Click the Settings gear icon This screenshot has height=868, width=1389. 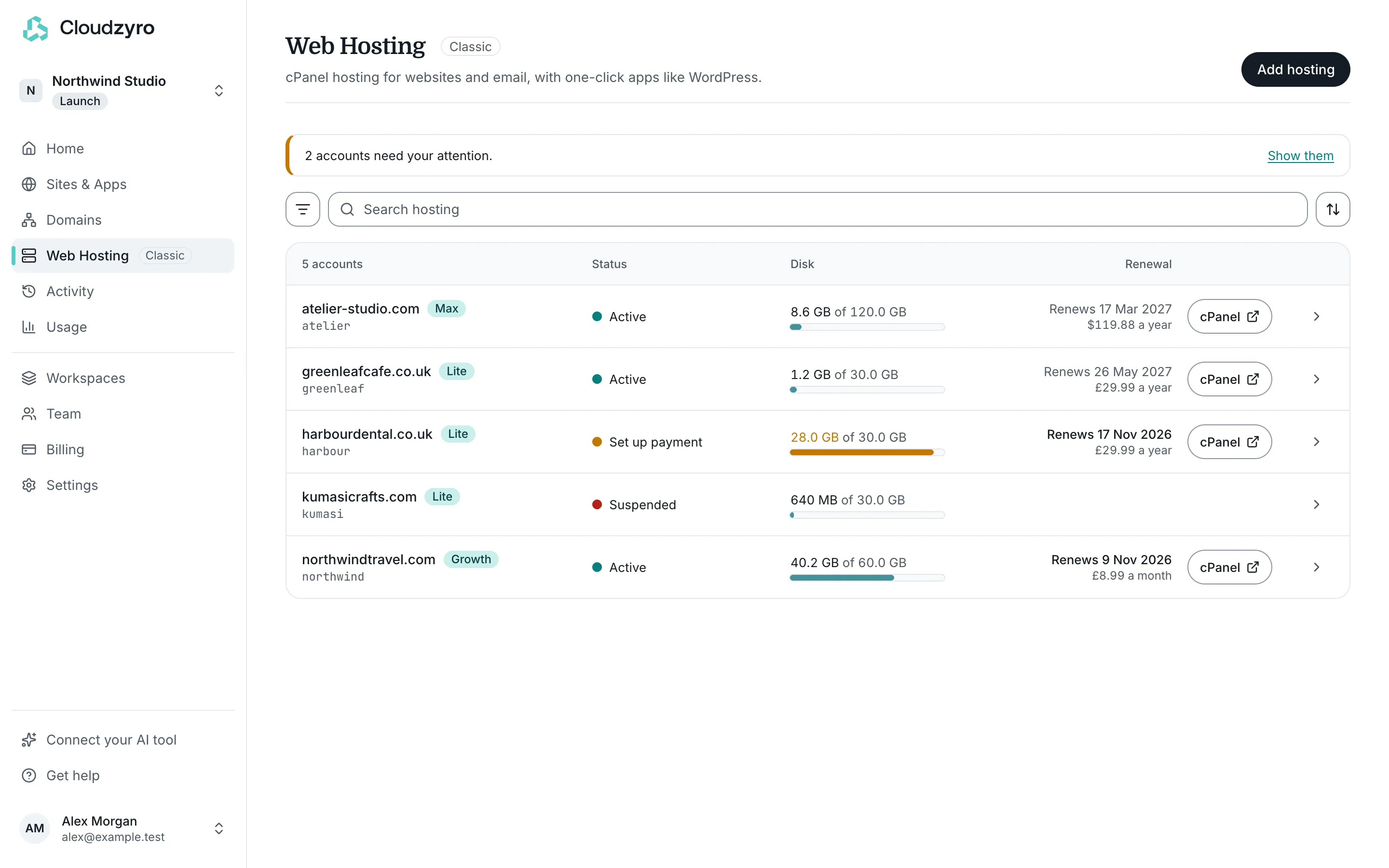click(x=29, y=485)
